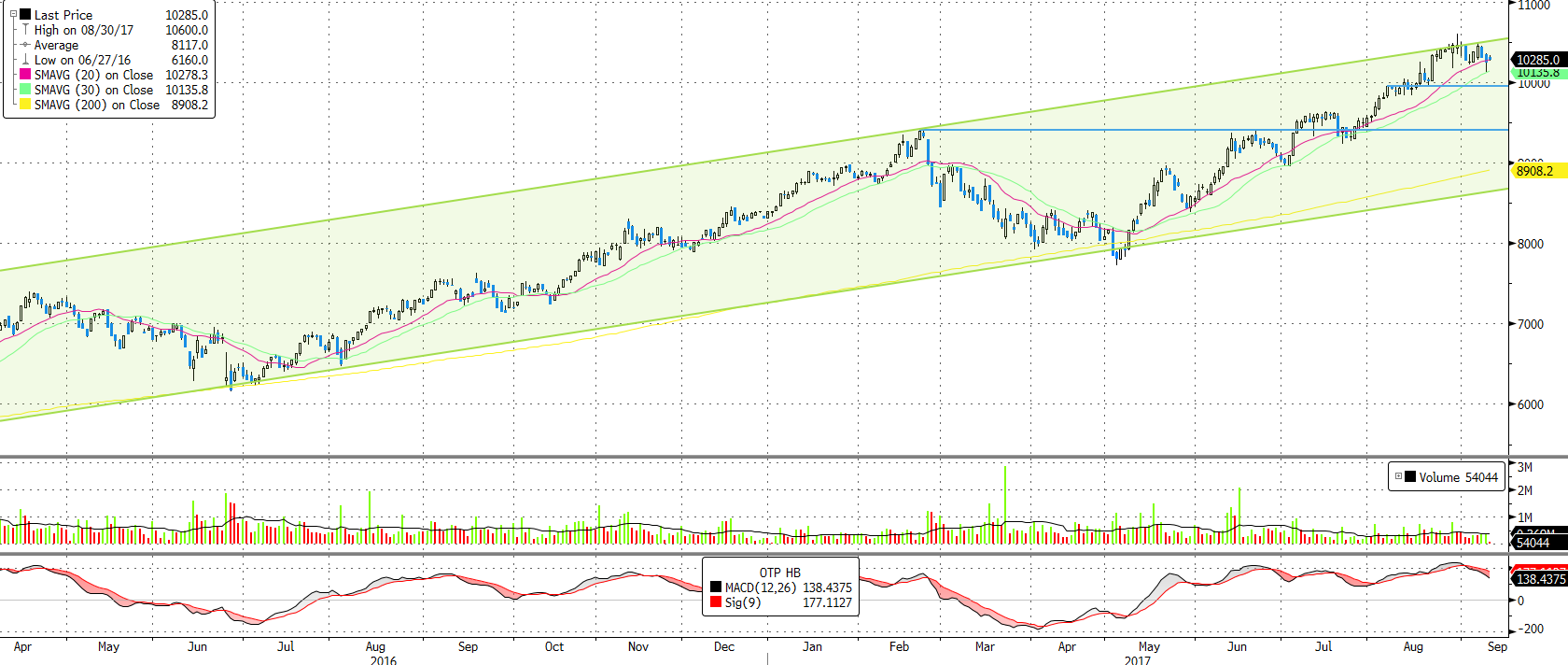
Task: Click the 10285.0 price tag on axis
Action: [x=1538, y=60]
